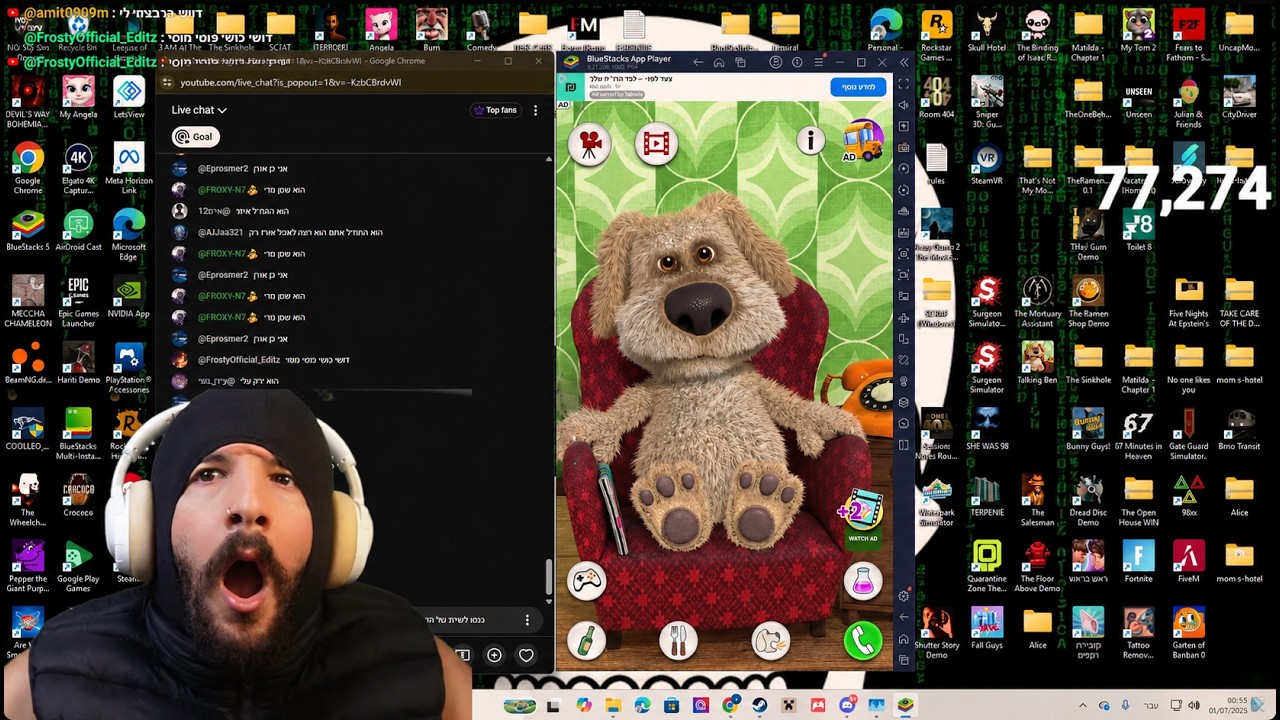The image size is (1280, 720).
Task: Open the live chat three-dot menu
Action: (x=535, y=110)
